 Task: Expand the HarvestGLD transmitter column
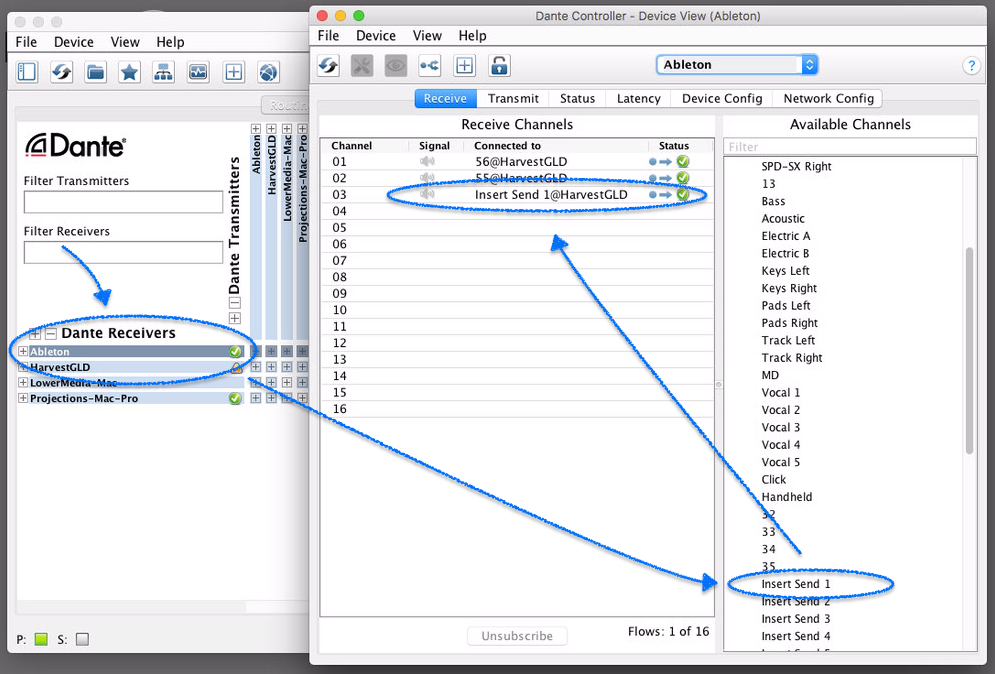coord(271,129)
